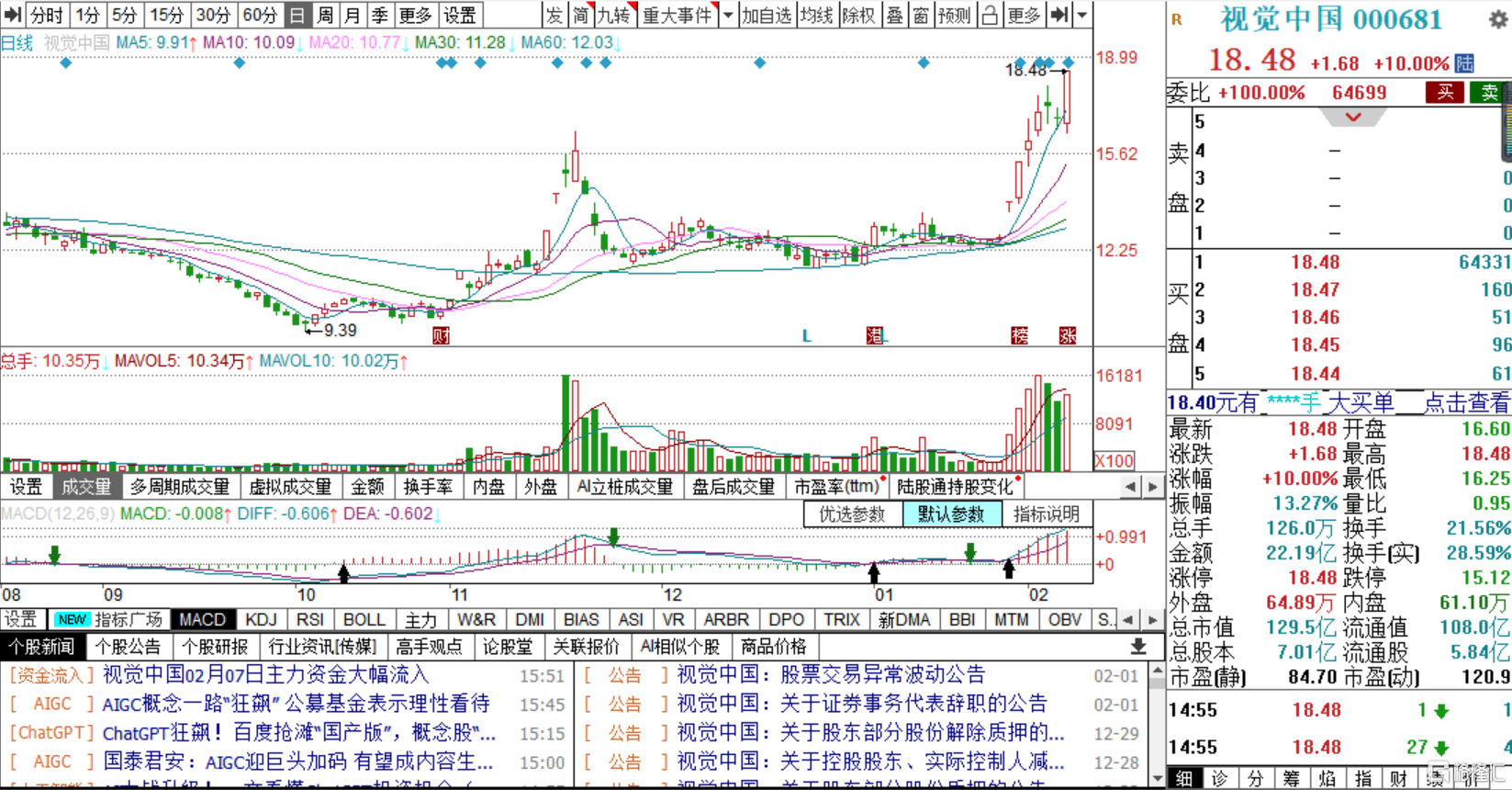Click the 设置 button left of 成交量 tab

(26, 487)
